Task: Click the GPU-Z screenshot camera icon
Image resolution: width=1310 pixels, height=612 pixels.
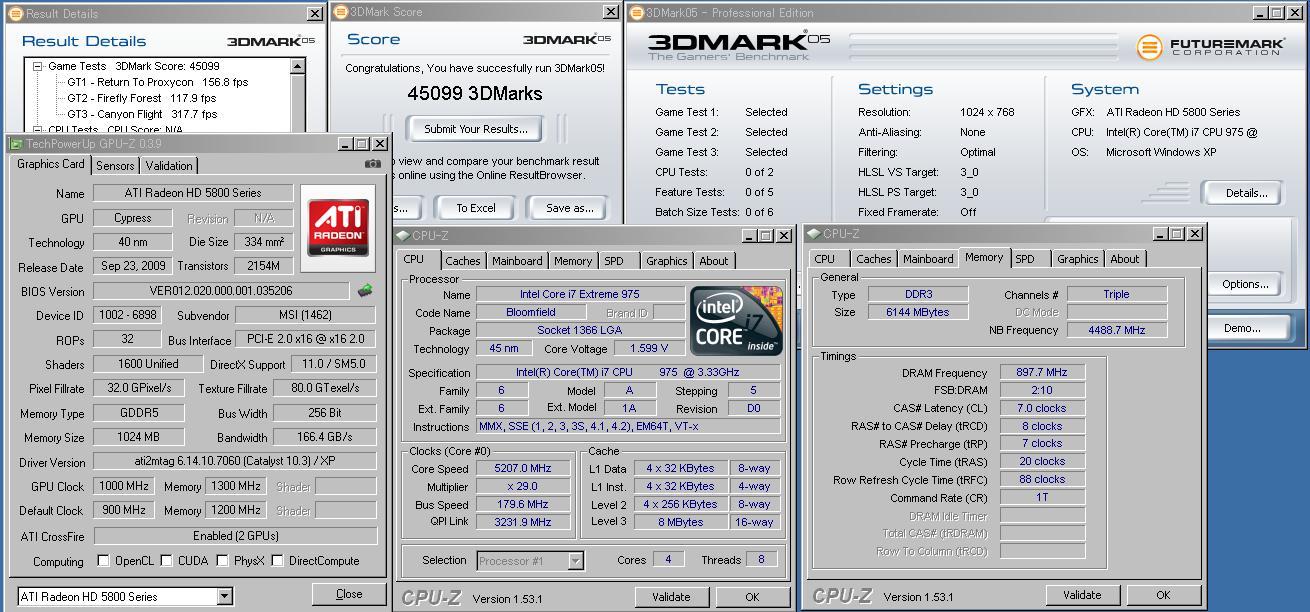Action: [x=373, y=164]
